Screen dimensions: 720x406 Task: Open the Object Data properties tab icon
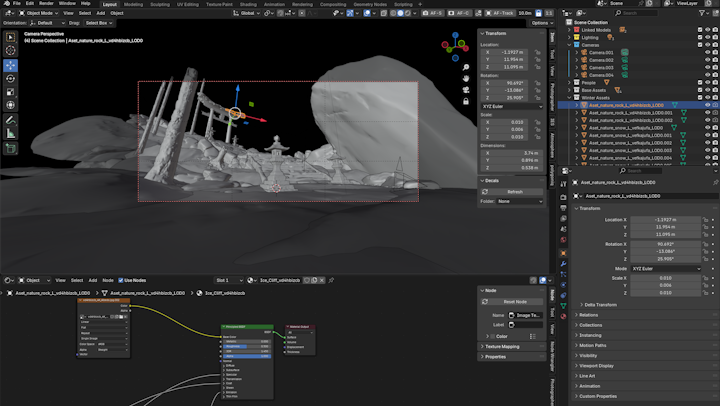click(x=563, y=306)
